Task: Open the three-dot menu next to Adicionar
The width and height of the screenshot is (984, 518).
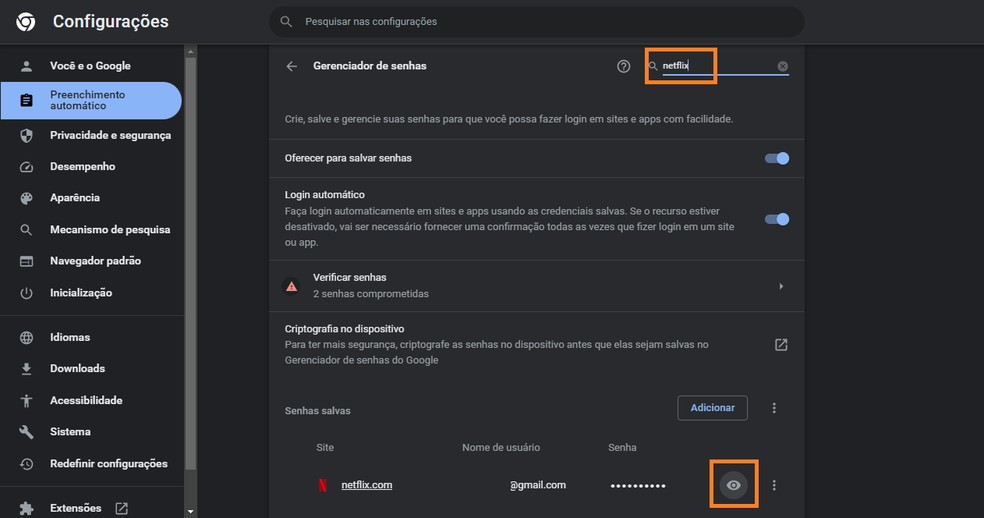Action: (774, 408)
